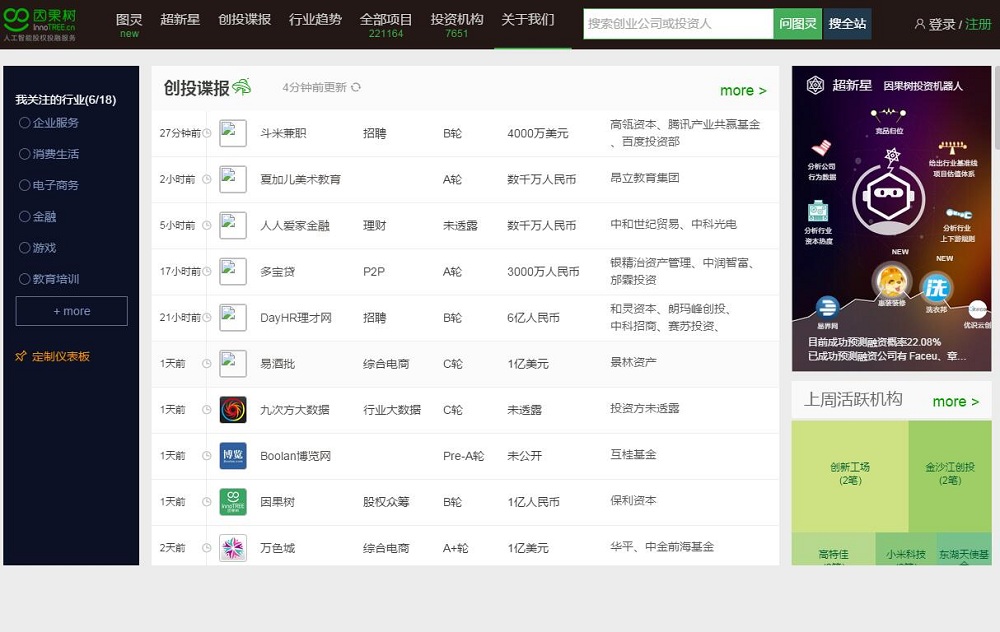Screen dimensions: 1000x632
Task: Click the Pre-A轮 round cell
Action: (x=463, y=455)
